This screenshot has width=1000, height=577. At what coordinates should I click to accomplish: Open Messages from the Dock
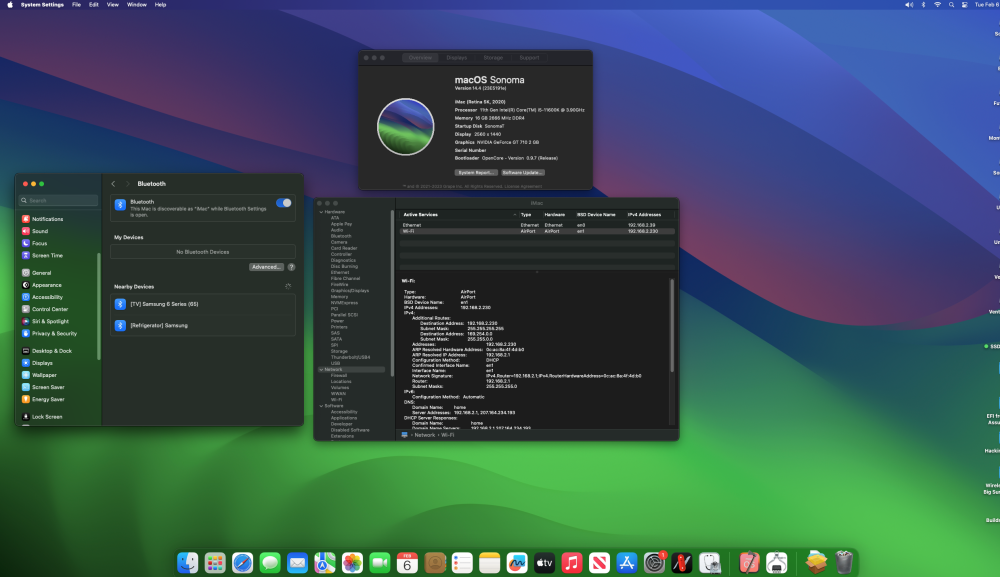(270, 563)
